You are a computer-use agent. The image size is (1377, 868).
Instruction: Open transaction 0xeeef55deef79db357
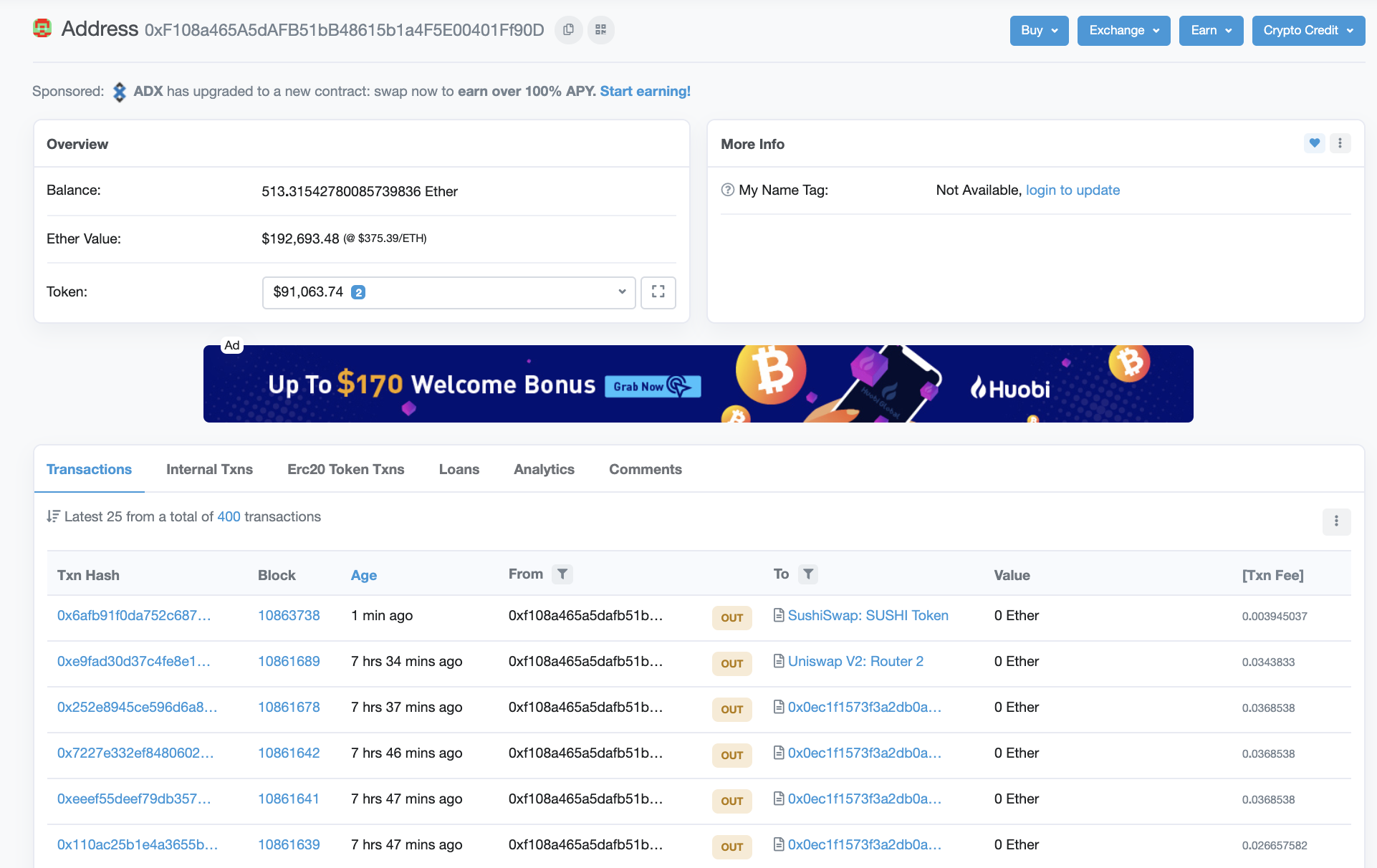click(x=134, y=799)
